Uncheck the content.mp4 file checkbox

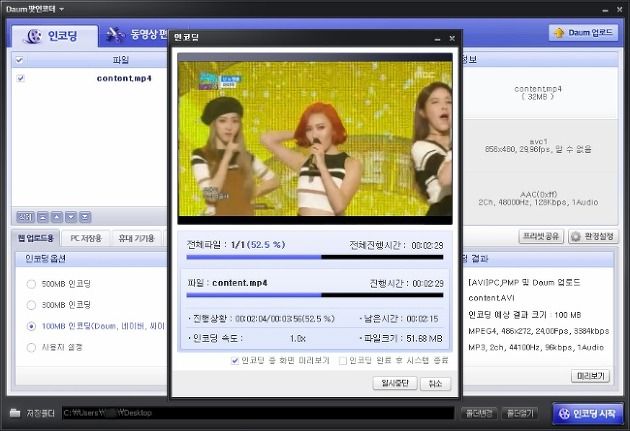pyautogui.click(x=20, y=78)
